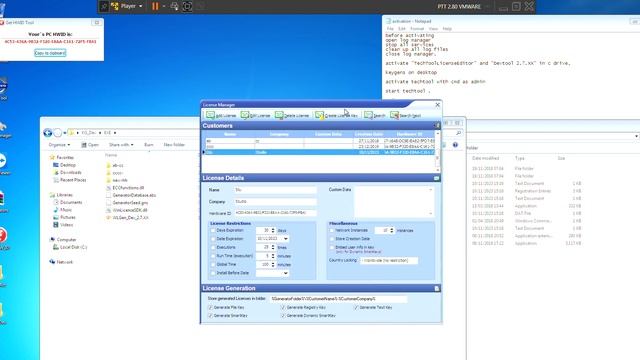
Task: Enable the Store Creation Date checkbox
Action: coord(331,239)
